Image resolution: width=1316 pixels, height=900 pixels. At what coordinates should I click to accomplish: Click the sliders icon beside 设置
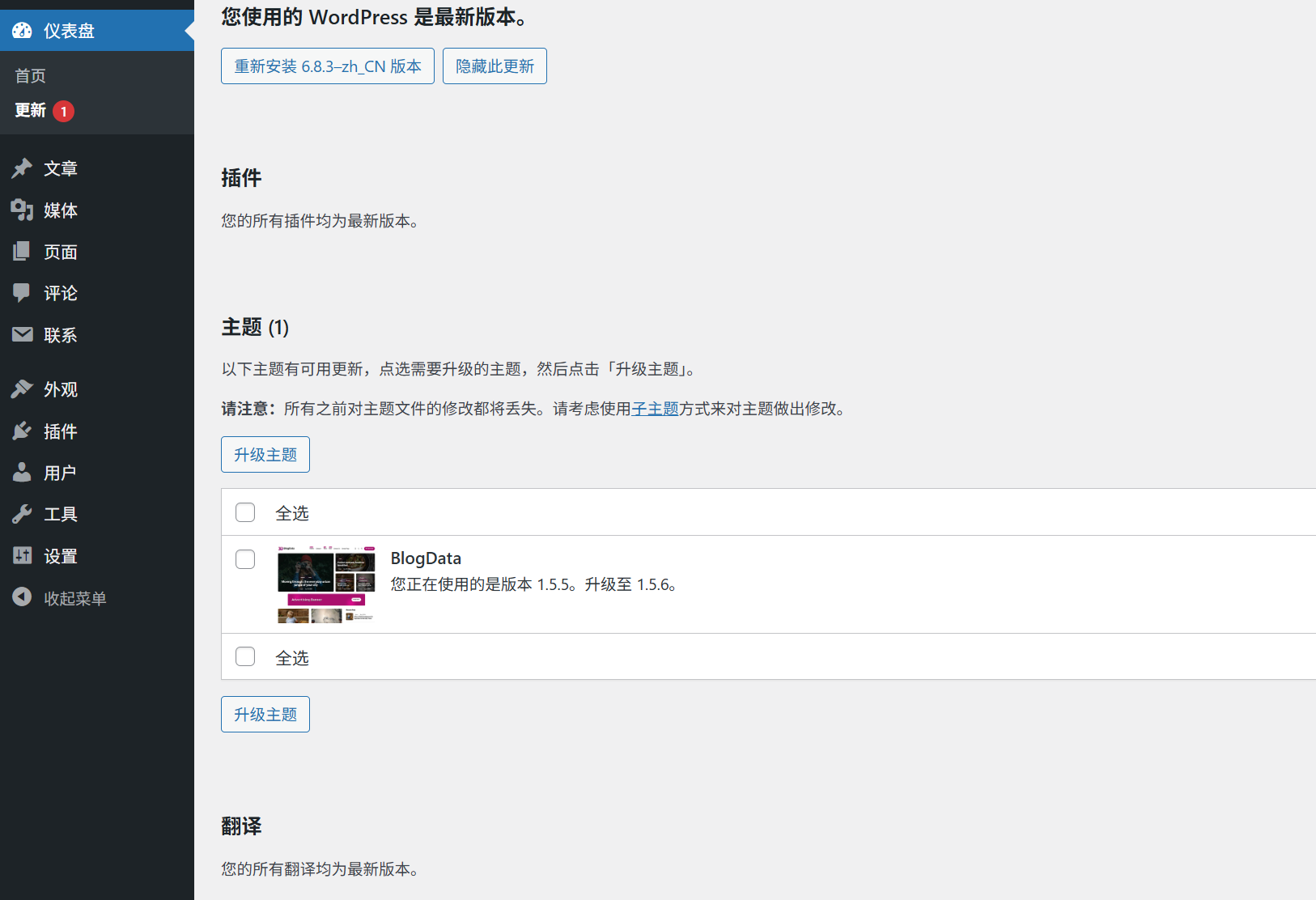[22, 556]
